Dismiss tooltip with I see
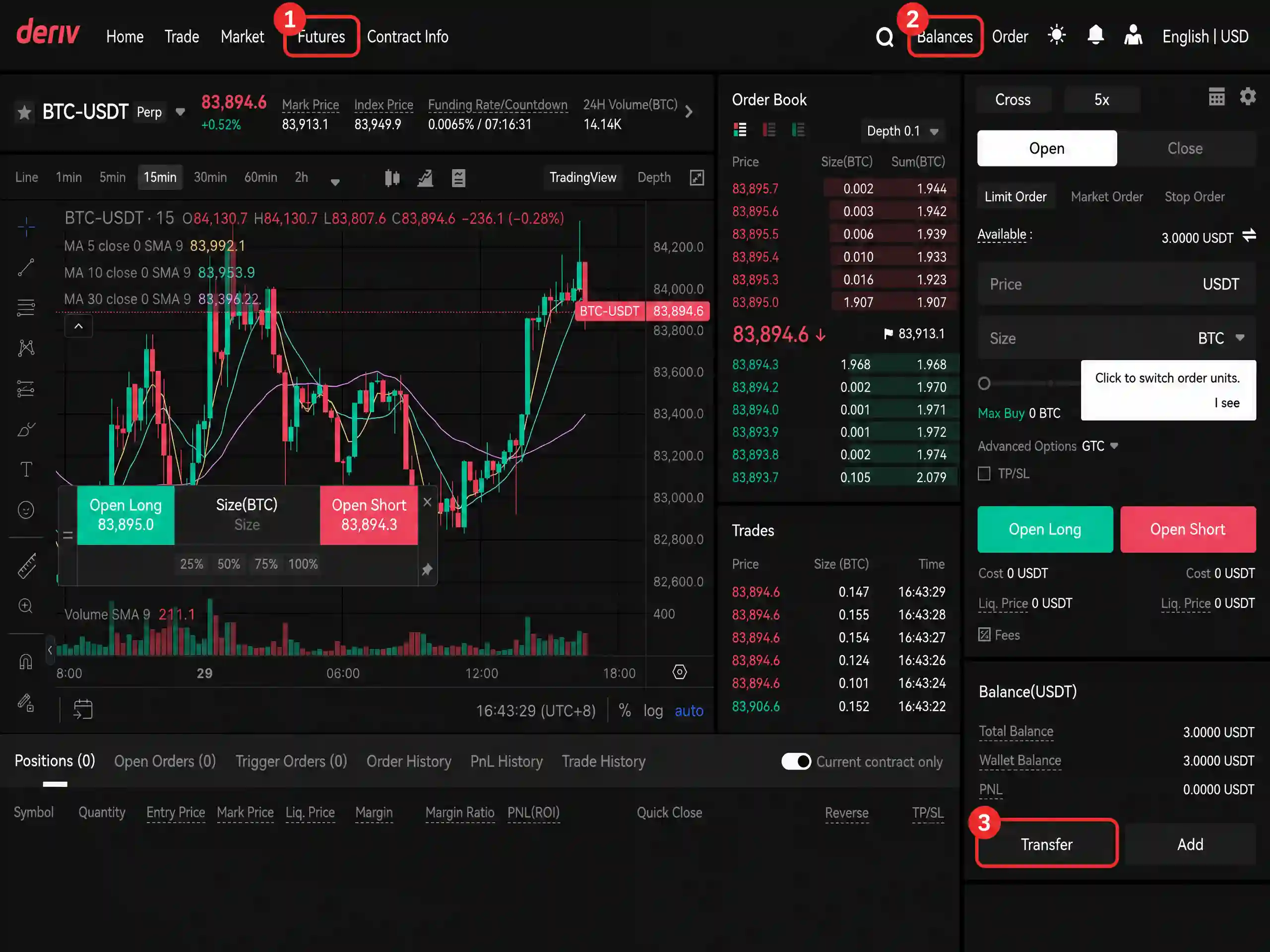The width and height of the screenshot is (1270, 952). tap(1227, 403)
